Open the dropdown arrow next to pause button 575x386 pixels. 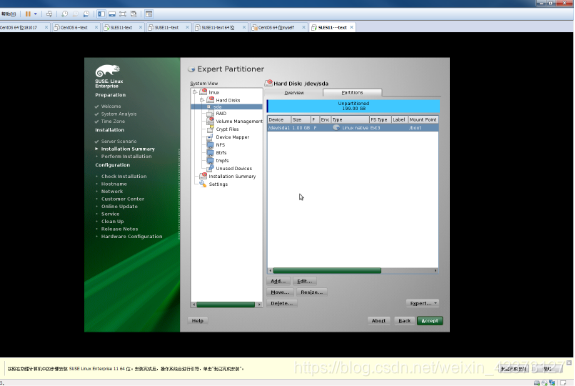point(36,14)
